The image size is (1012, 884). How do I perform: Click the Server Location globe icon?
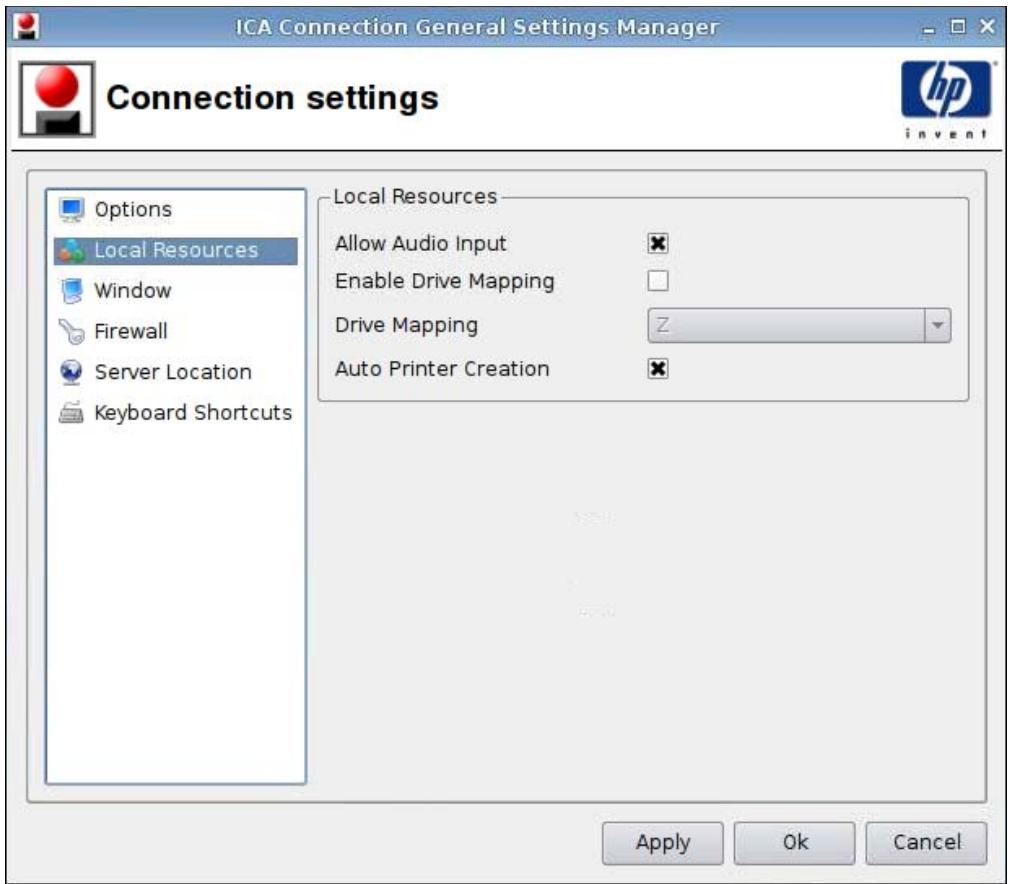[x=71, y=372]
